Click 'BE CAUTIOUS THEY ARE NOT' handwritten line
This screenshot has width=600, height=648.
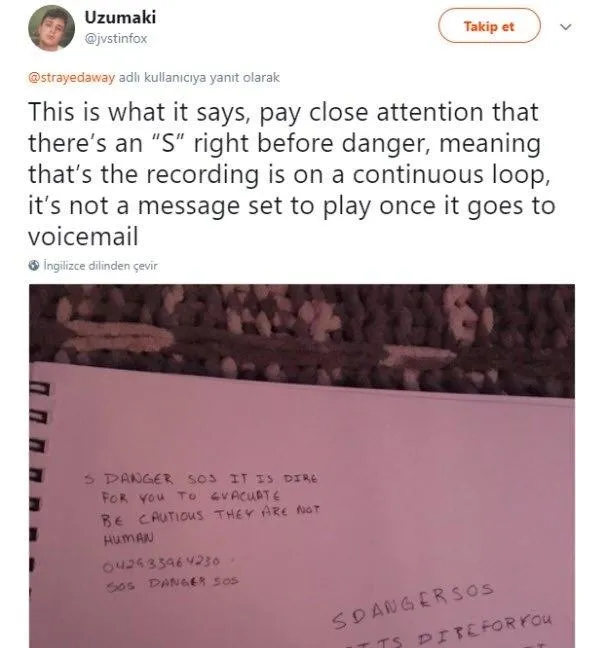pyautogui.click(x=211, y=516)
